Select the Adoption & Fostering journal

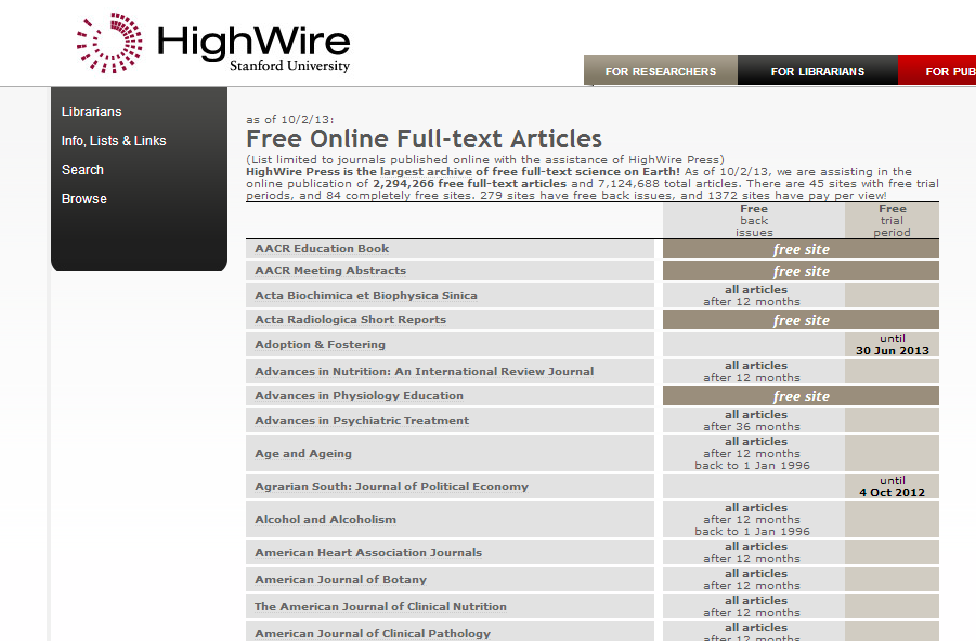tap(320, 345)
